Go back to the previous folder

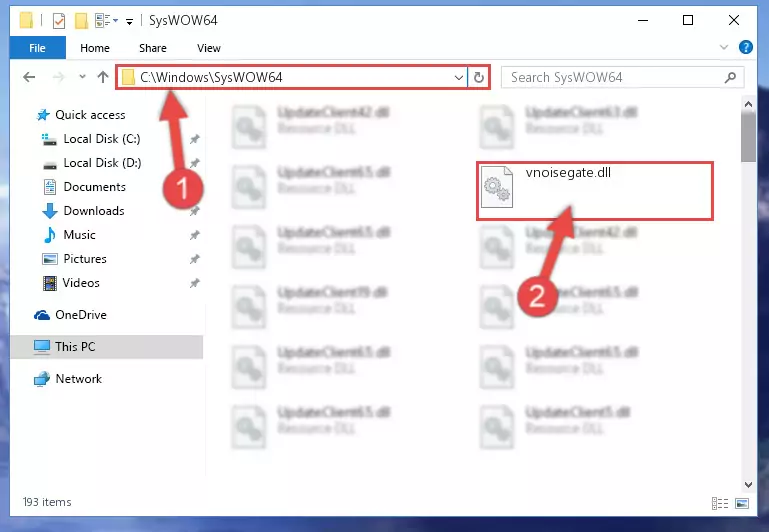tap(29, 77)
